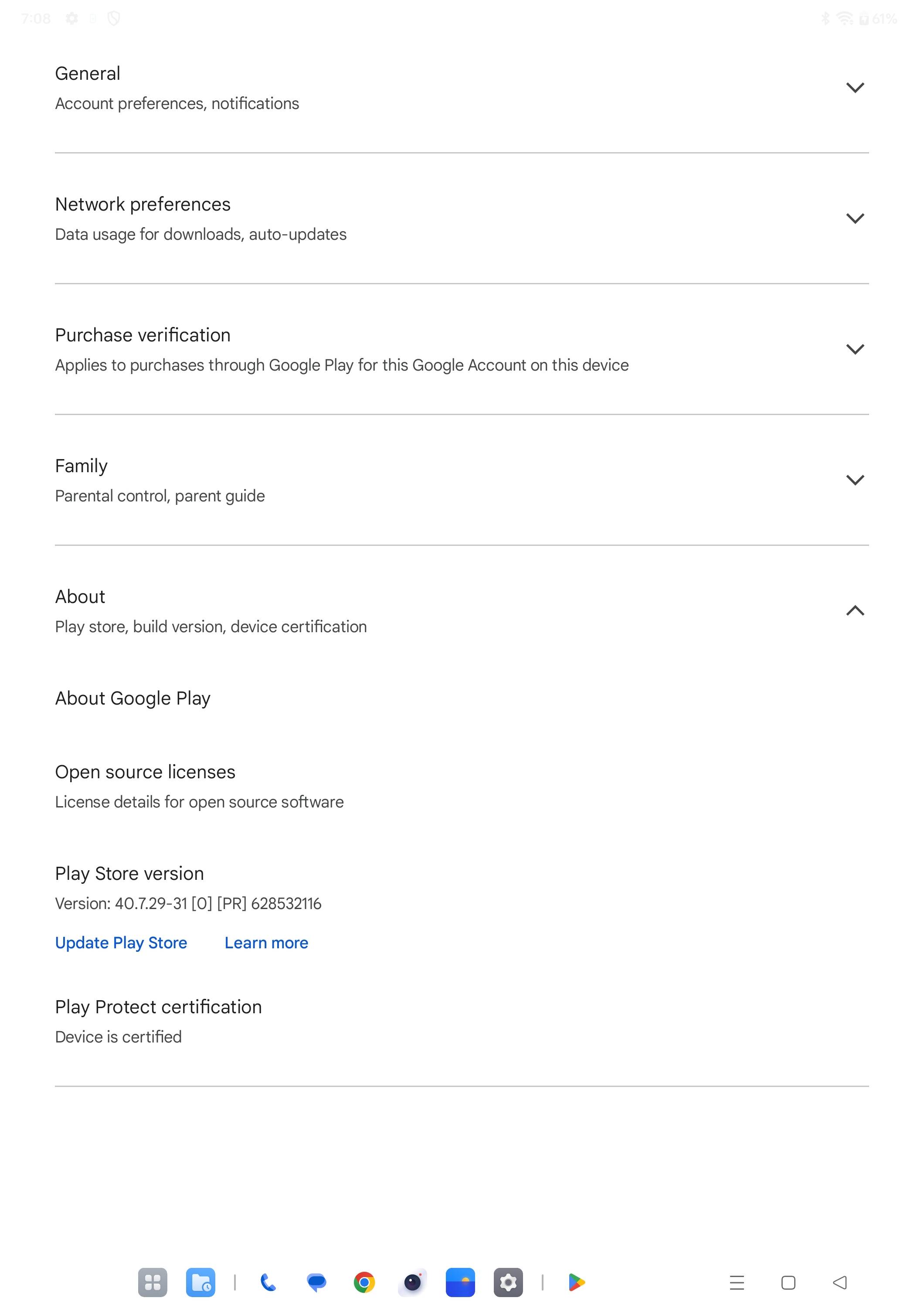Tap the Learn more link
This screenshot has width=924, height=1308.
click(x=266, y=943)
